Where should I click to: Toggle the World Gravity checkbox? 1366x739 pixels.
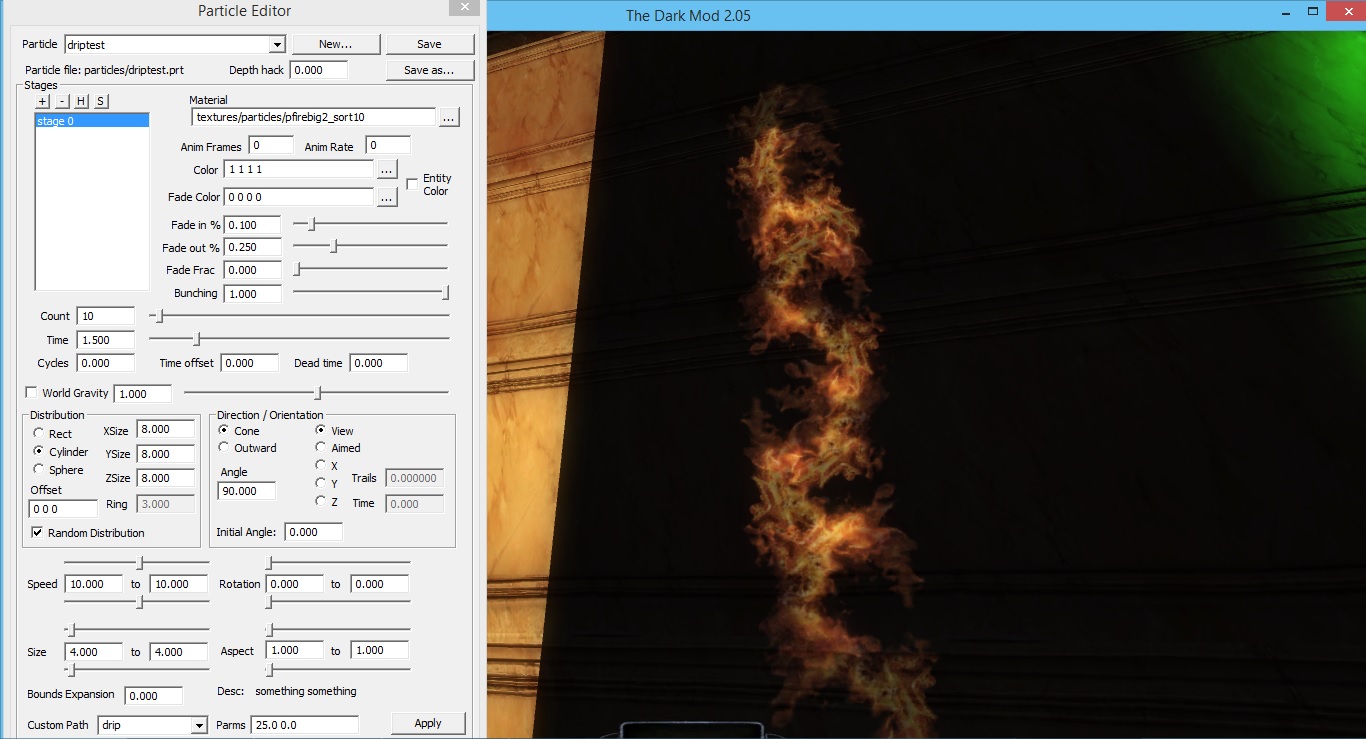point(31,393)
